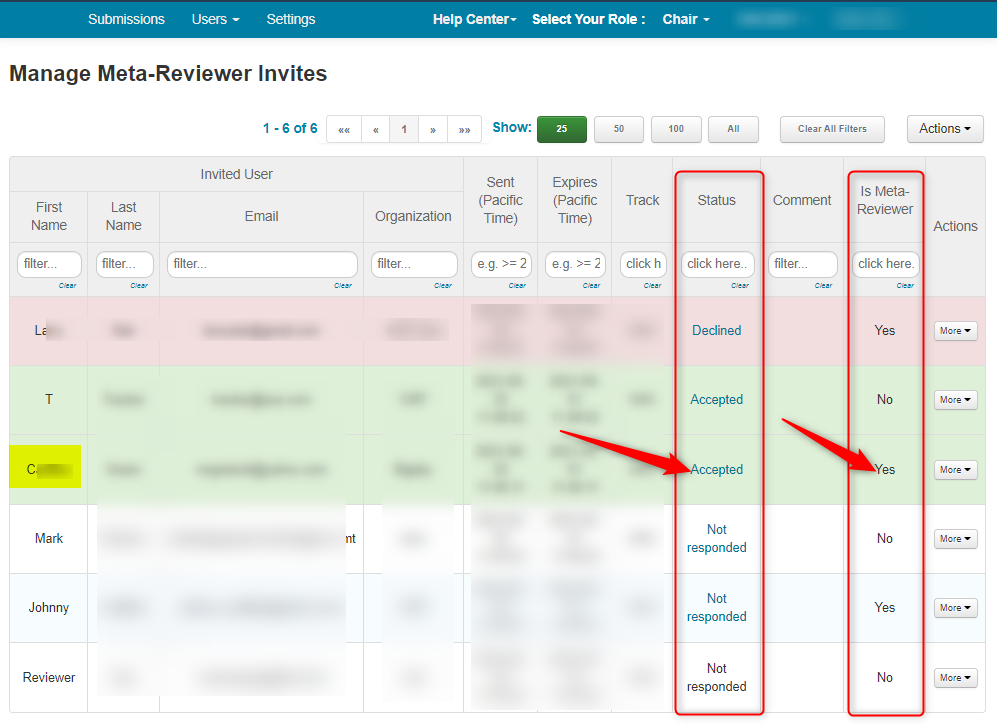
Task: Sort by the Status column header
Action: (x=717, y=200)
